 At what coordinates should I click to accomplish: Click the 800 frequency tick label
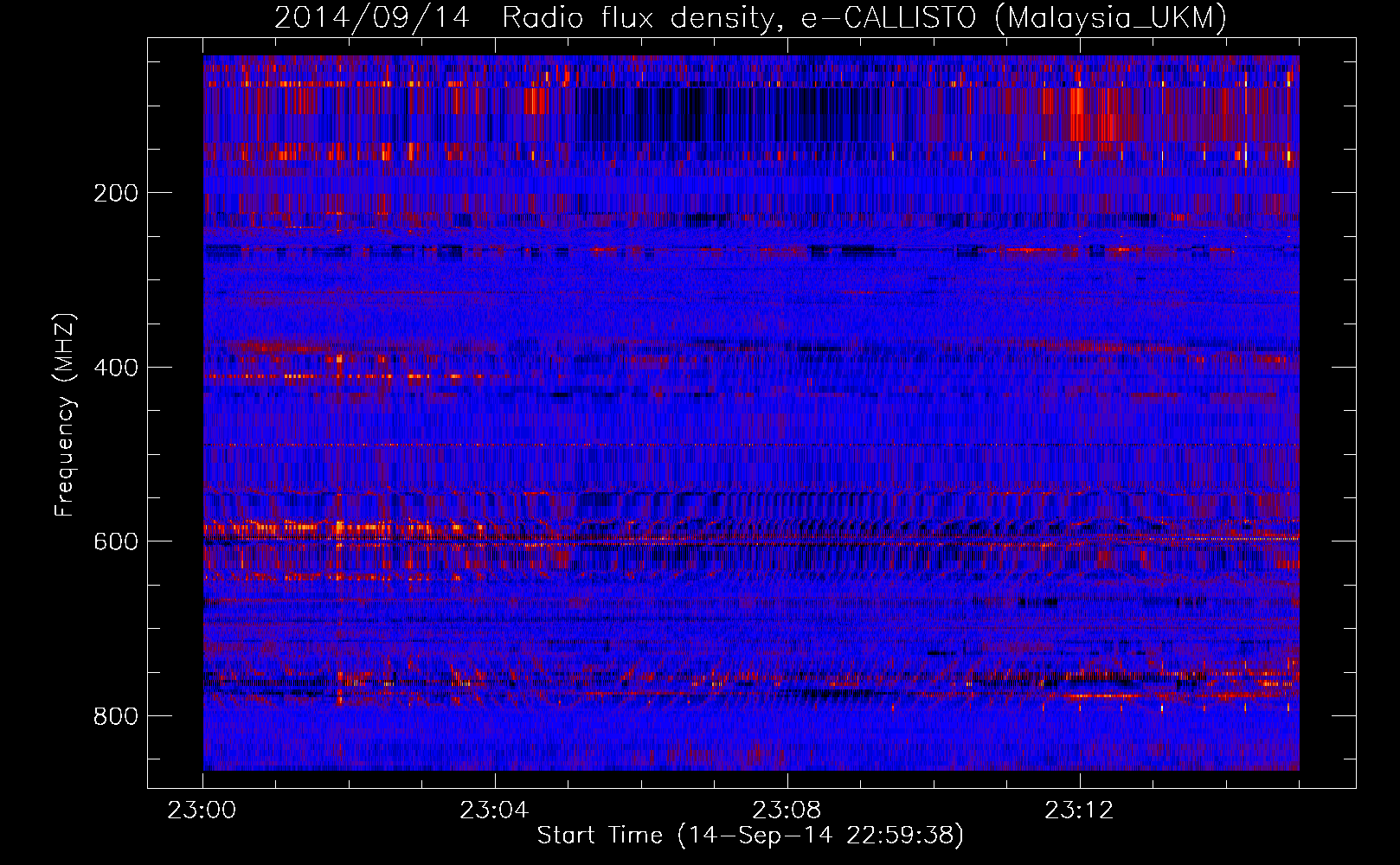point(115,716)
